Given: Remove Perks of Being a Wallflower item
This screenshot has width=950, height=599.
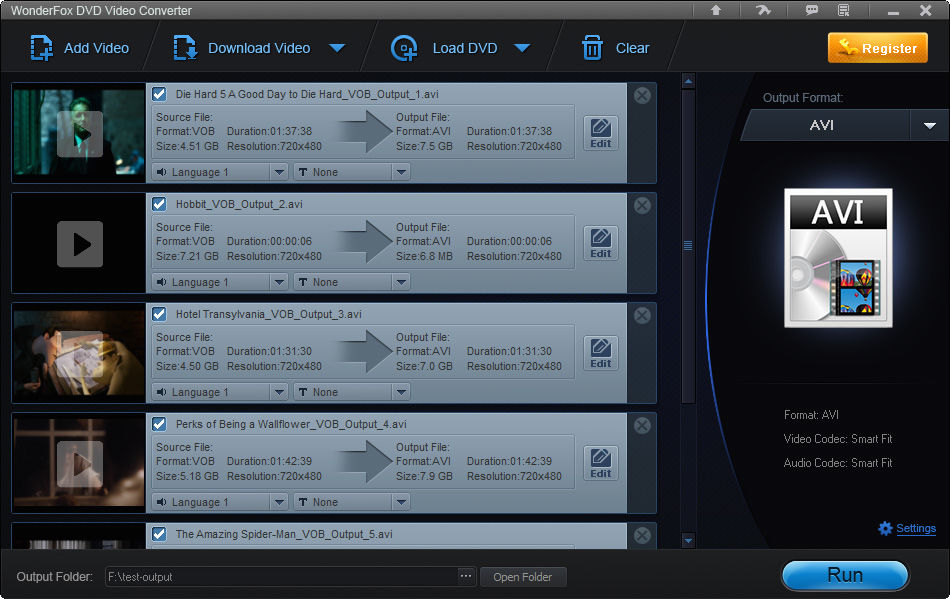Looking at the screenshot, I should pos(642,426).
